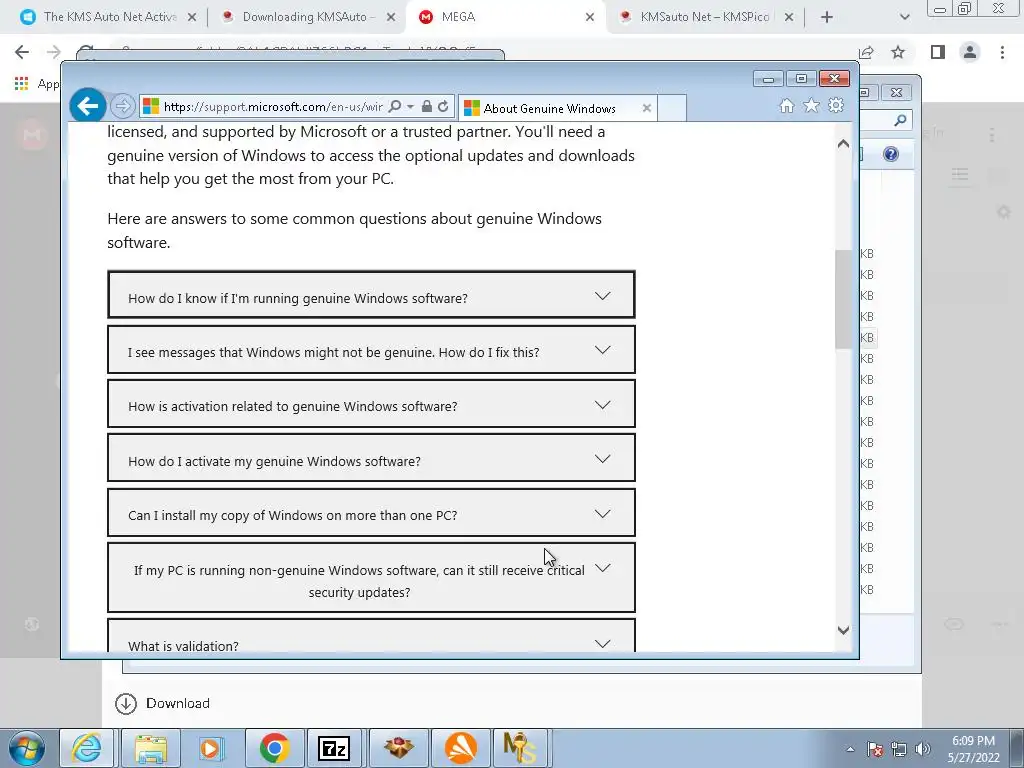Image resolution: width=1024 pixels, height=768 pixels.
Task: Launch Internet Explorer from taskbar
Action: click(87, 748)
